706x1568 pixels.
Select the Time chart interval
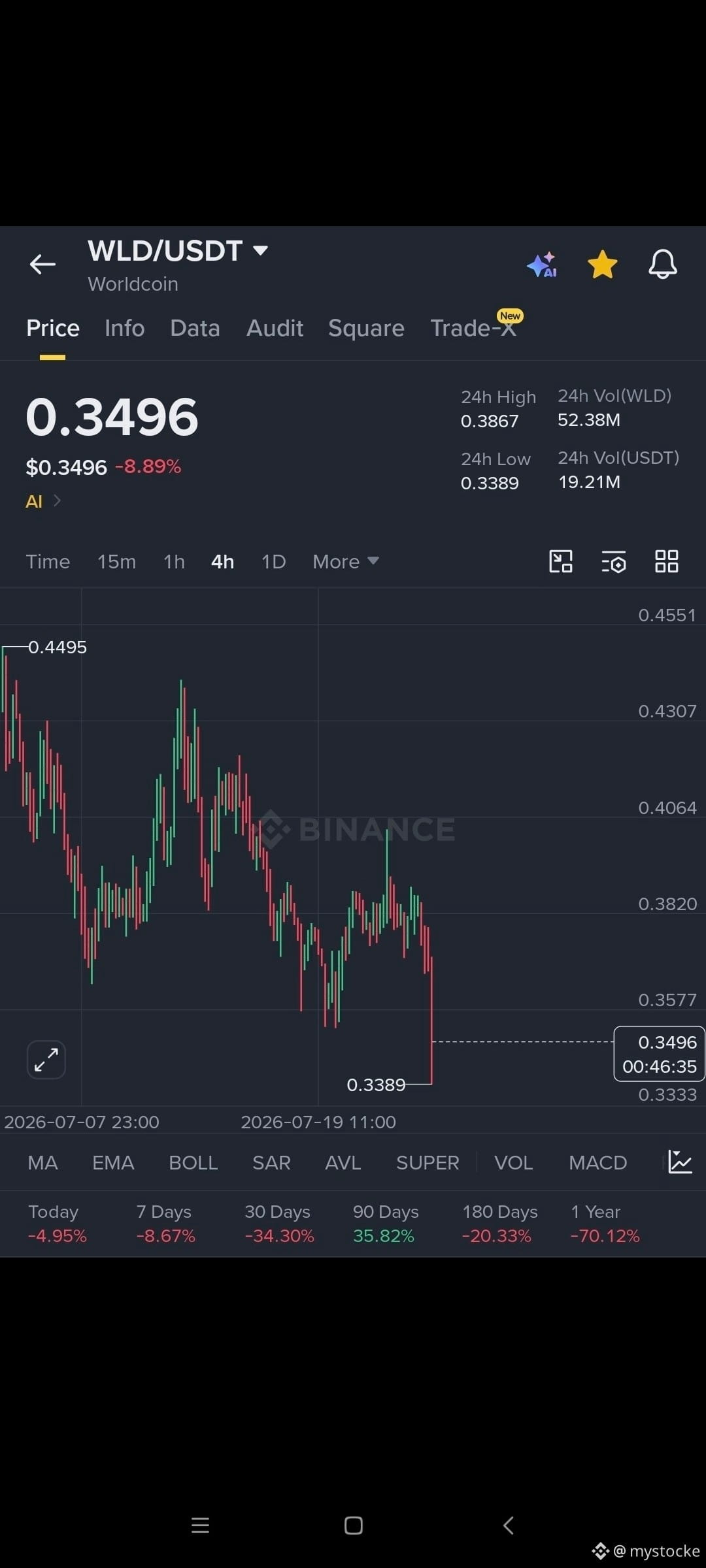[48, 562]
